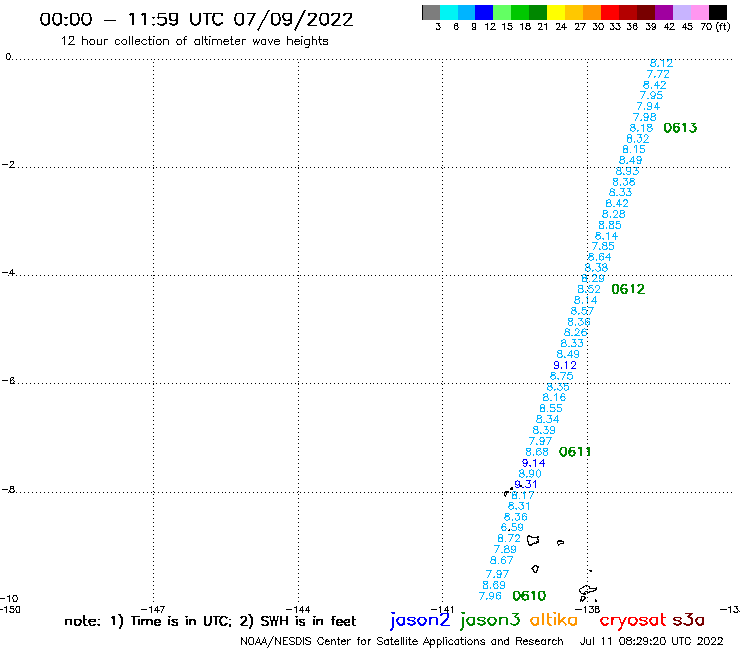Click the 7.72 wave height value

[x=658, y=74]
